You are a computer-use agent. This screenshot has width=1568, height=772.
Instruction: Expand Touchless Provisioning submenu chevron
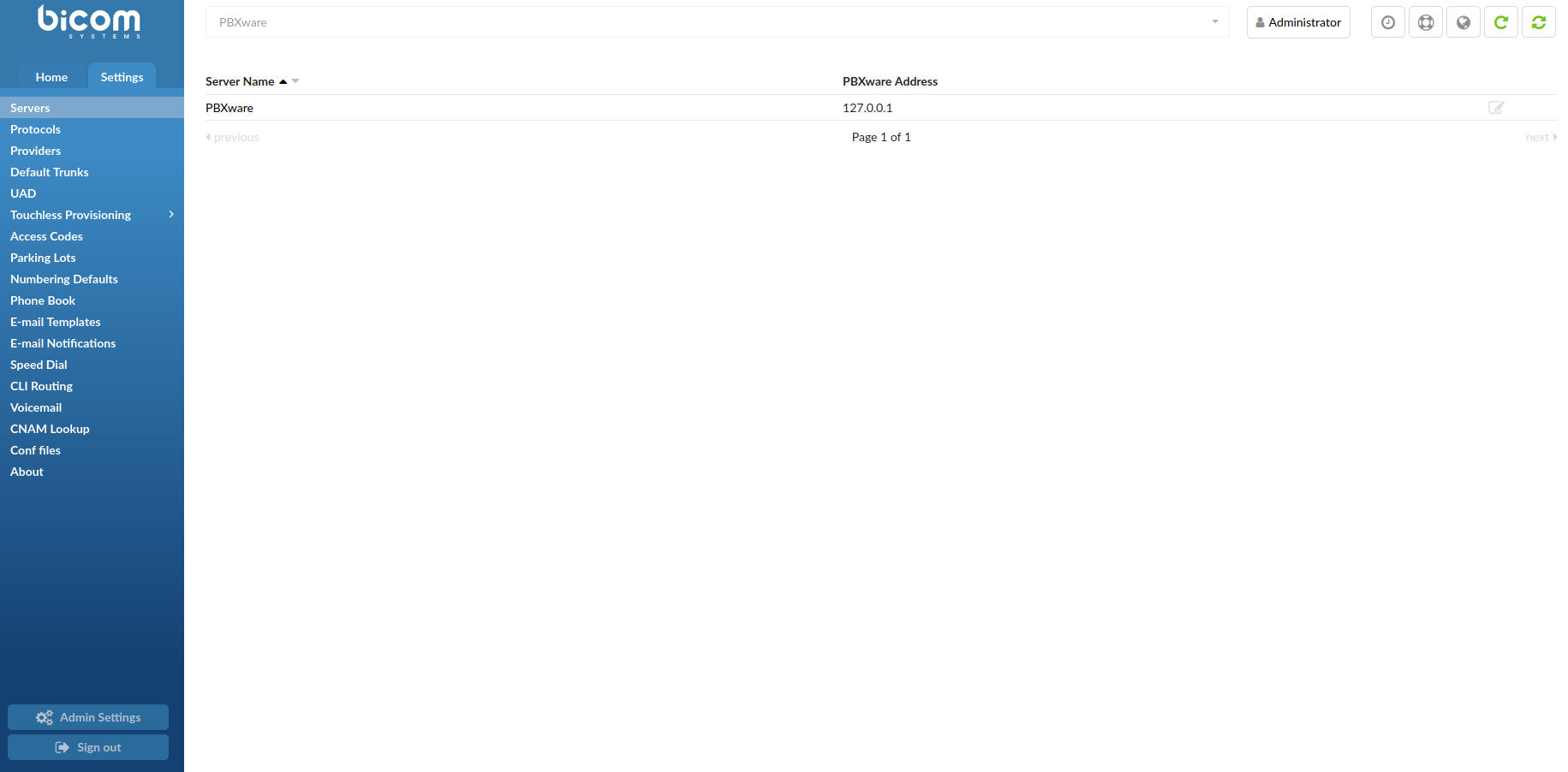(171, 214)
